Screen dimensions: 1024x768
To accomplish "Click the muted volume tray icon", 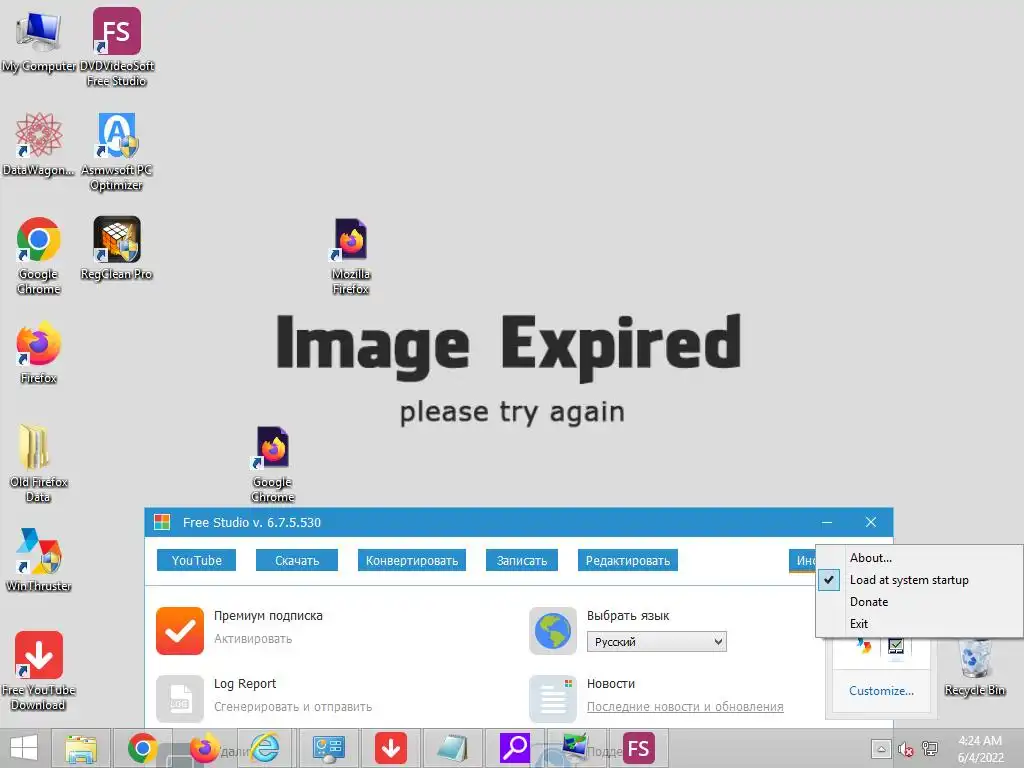I will tap(905, 749).
